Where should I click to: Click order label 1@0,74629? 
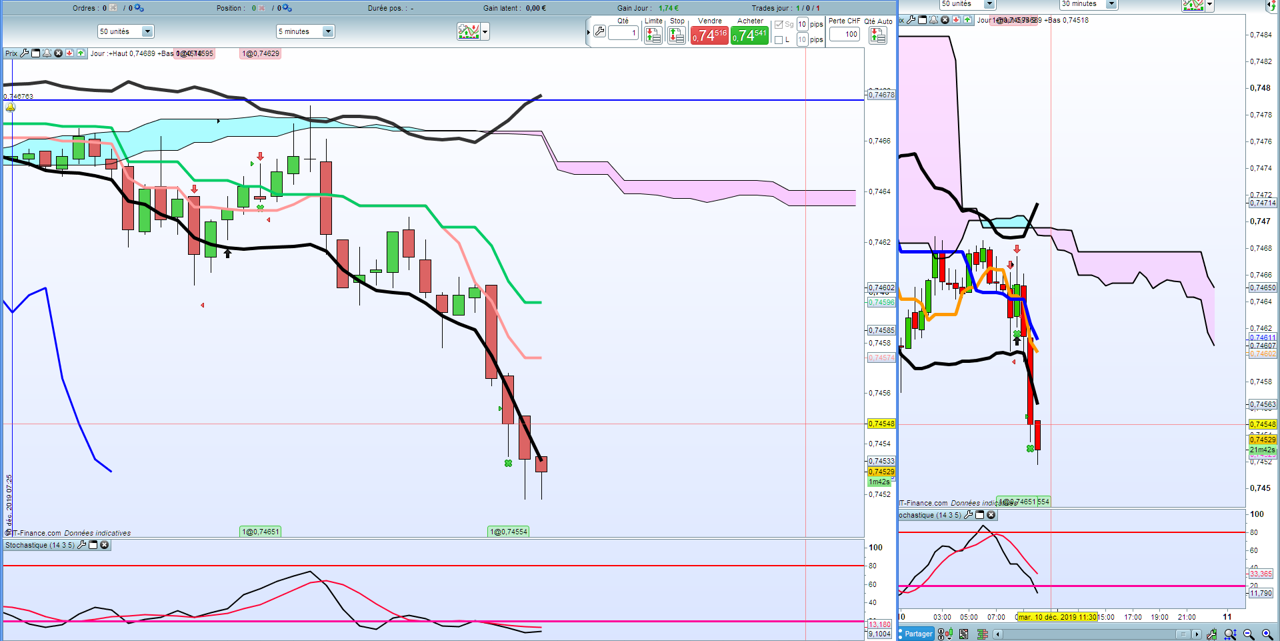pyautogui.click(x=260, y=53)
